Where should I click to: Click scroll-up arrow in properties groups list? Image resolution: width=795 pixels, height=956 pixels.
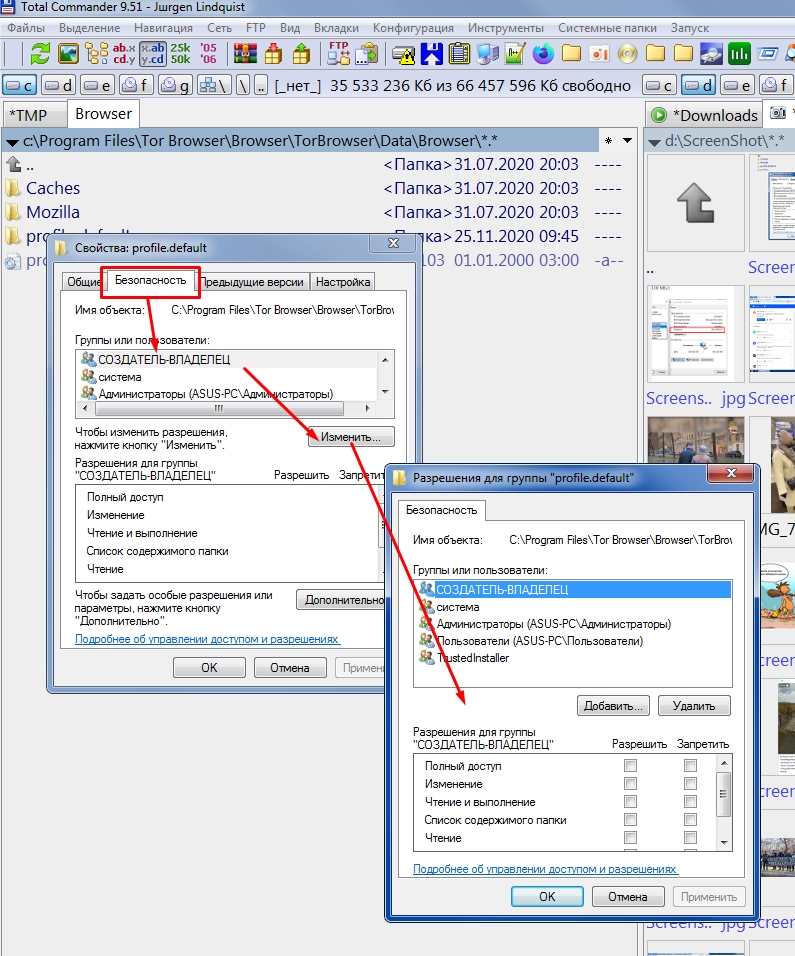pyautogui.click(x=385, y=360)
